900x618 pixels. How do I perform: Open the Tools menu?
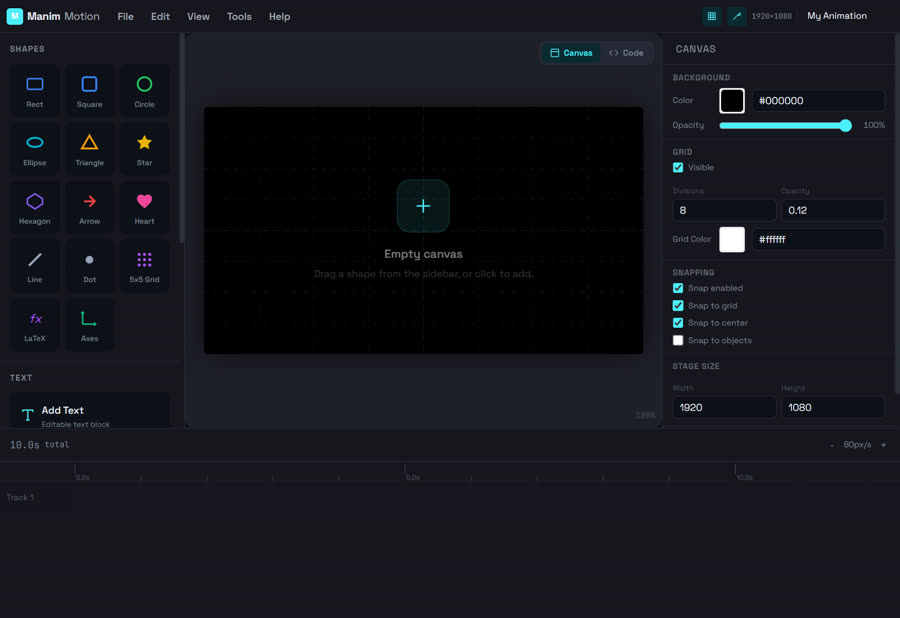239,17
